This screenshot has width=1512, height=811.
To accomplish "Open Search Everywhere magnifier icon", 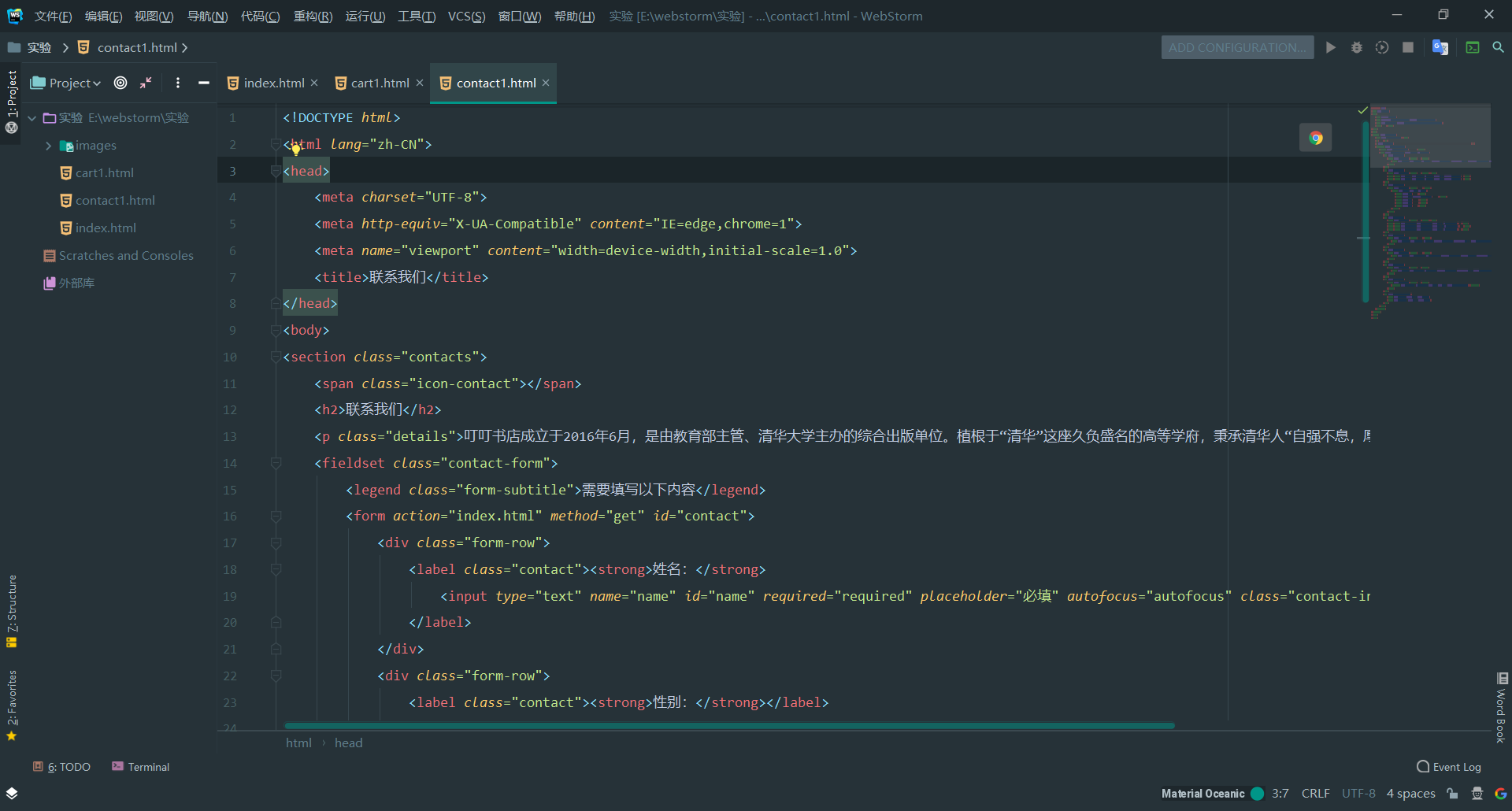I will coord(1499,47).
